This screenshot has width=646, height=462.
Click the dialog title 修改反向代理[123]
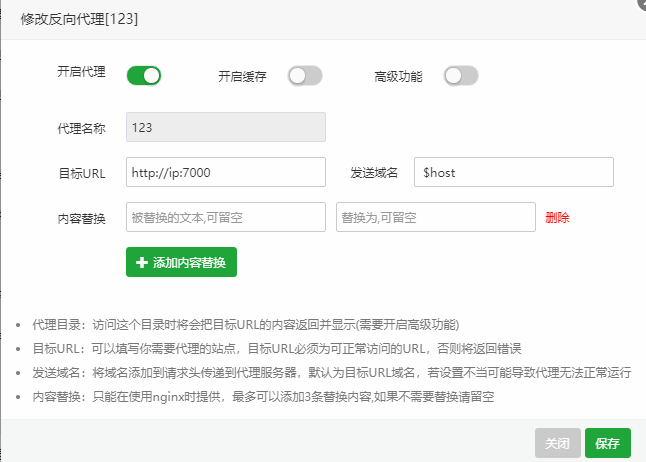coord(79,19)
